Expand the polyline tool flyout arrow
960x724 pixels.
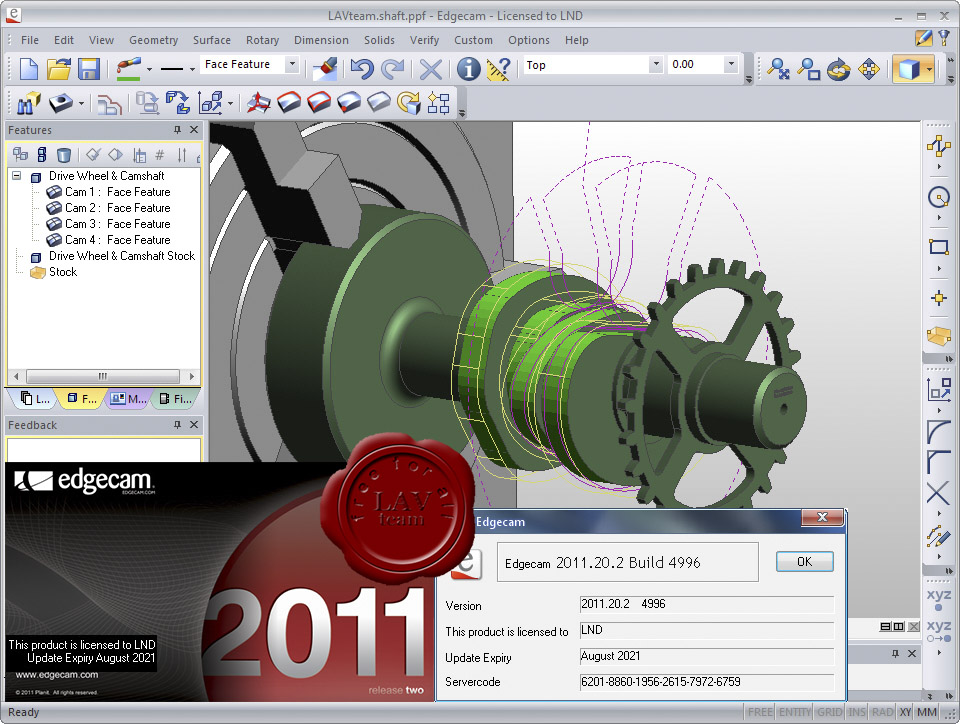pos(939,166)
